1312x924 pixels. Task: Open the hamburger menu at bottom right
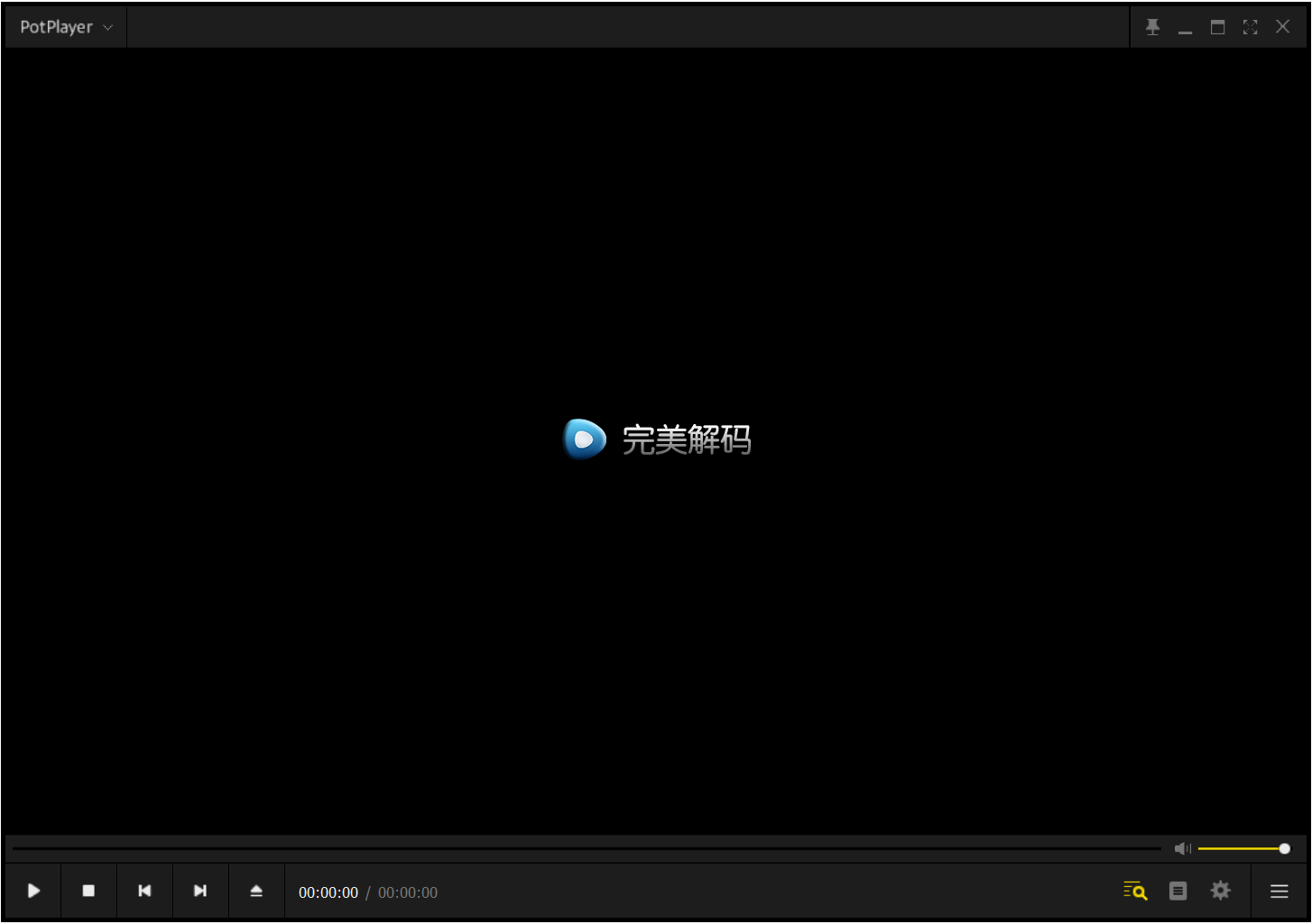tap(1280, 891)
